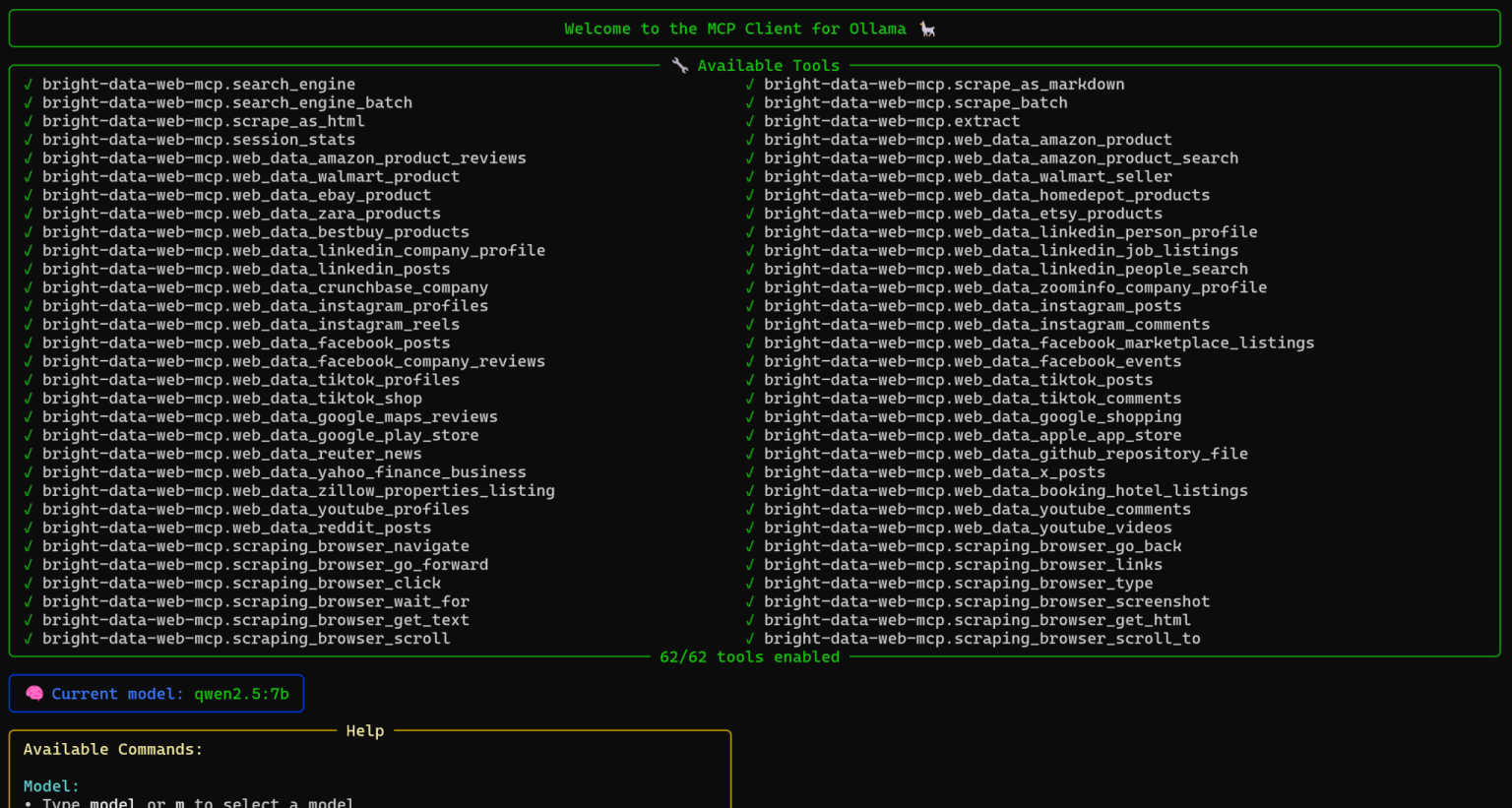
Task: Select the Available Tools header label
Action: [x=768, y=65]
